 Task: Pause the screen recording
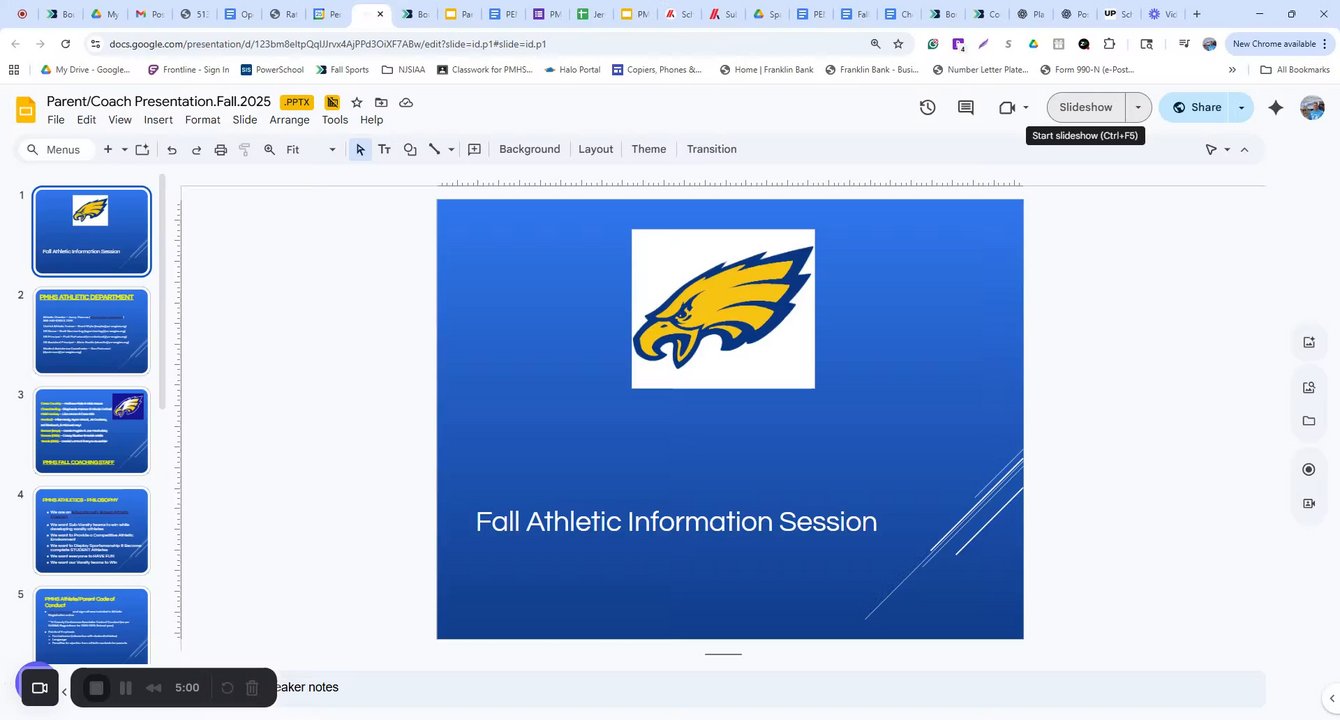pyautogui.click(x=125, y=688)
